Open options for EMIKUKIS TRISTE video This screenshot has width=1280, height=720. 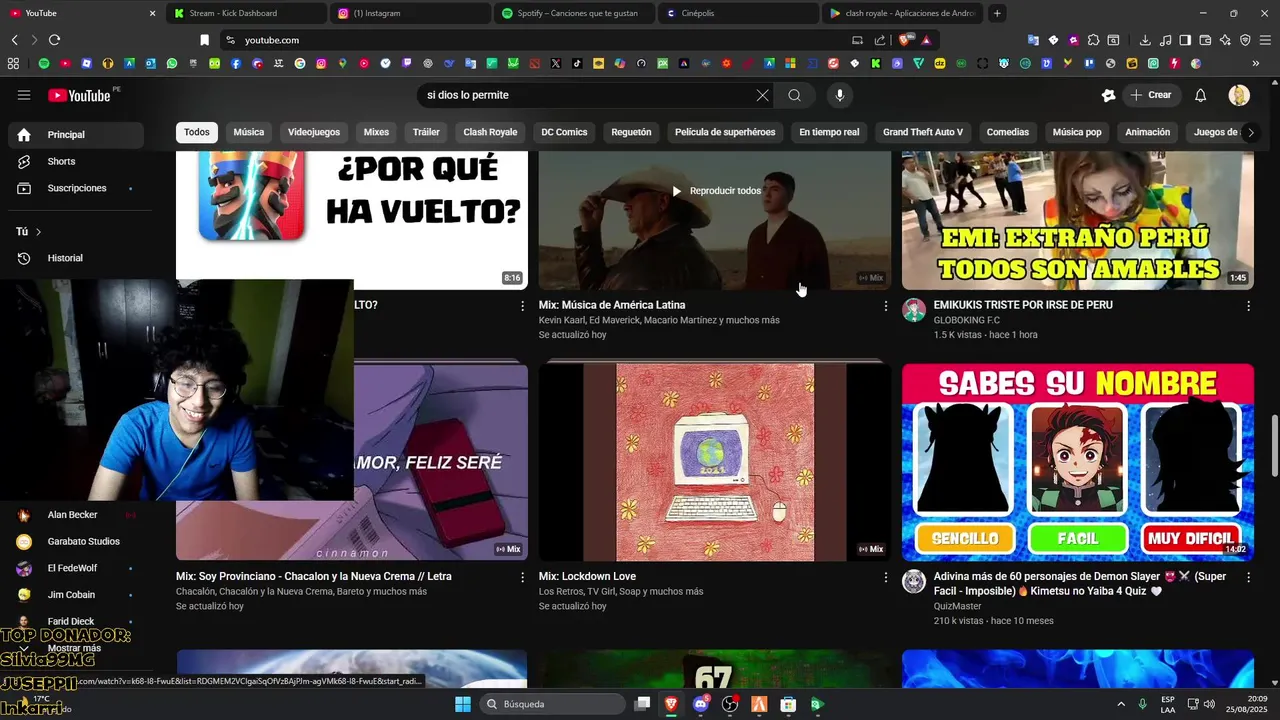click(1248, 306)
